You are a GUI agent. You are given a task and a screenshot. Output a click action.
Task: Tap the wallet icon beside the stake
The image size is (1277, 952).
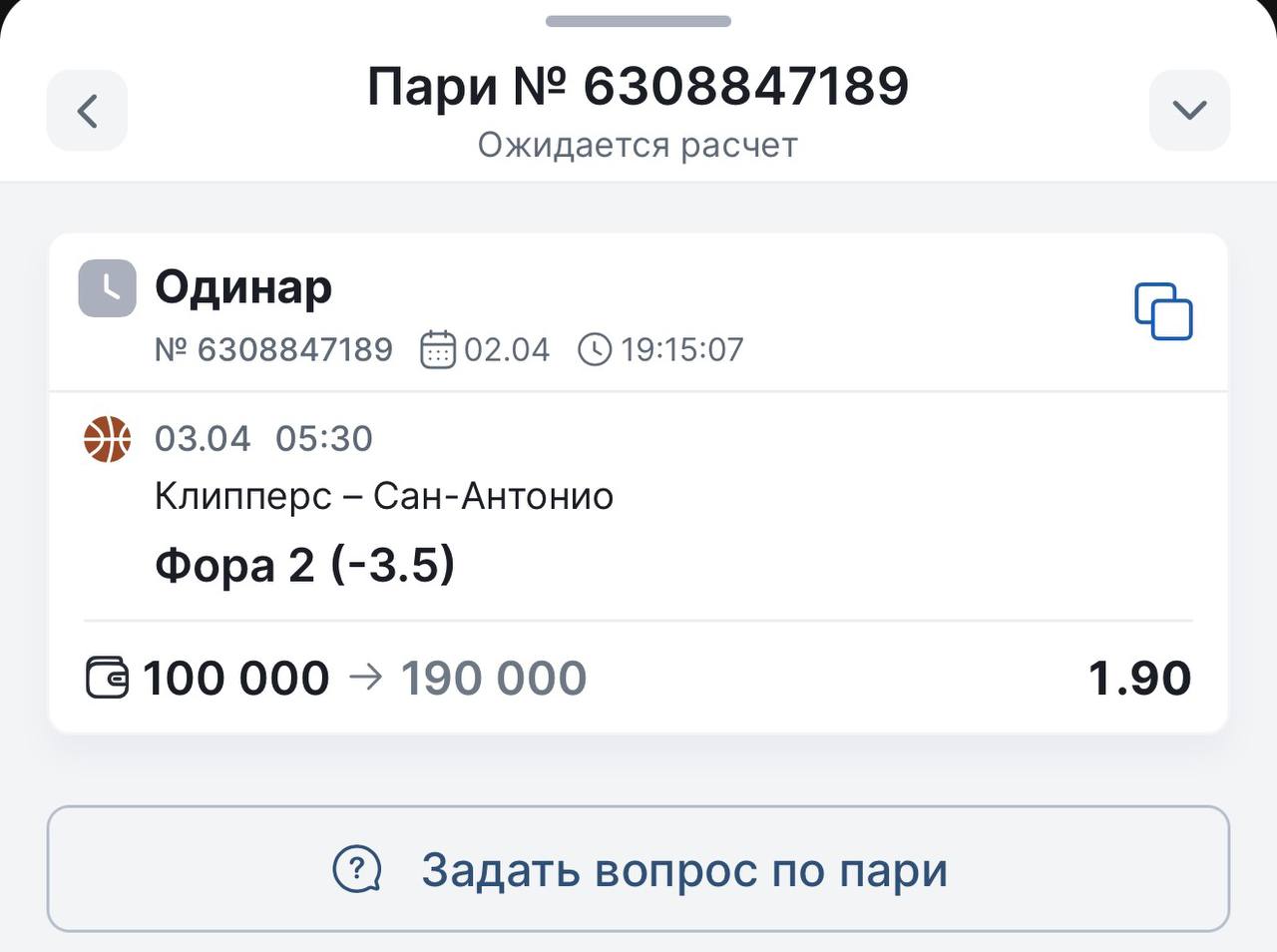click(x=107, y=678)
